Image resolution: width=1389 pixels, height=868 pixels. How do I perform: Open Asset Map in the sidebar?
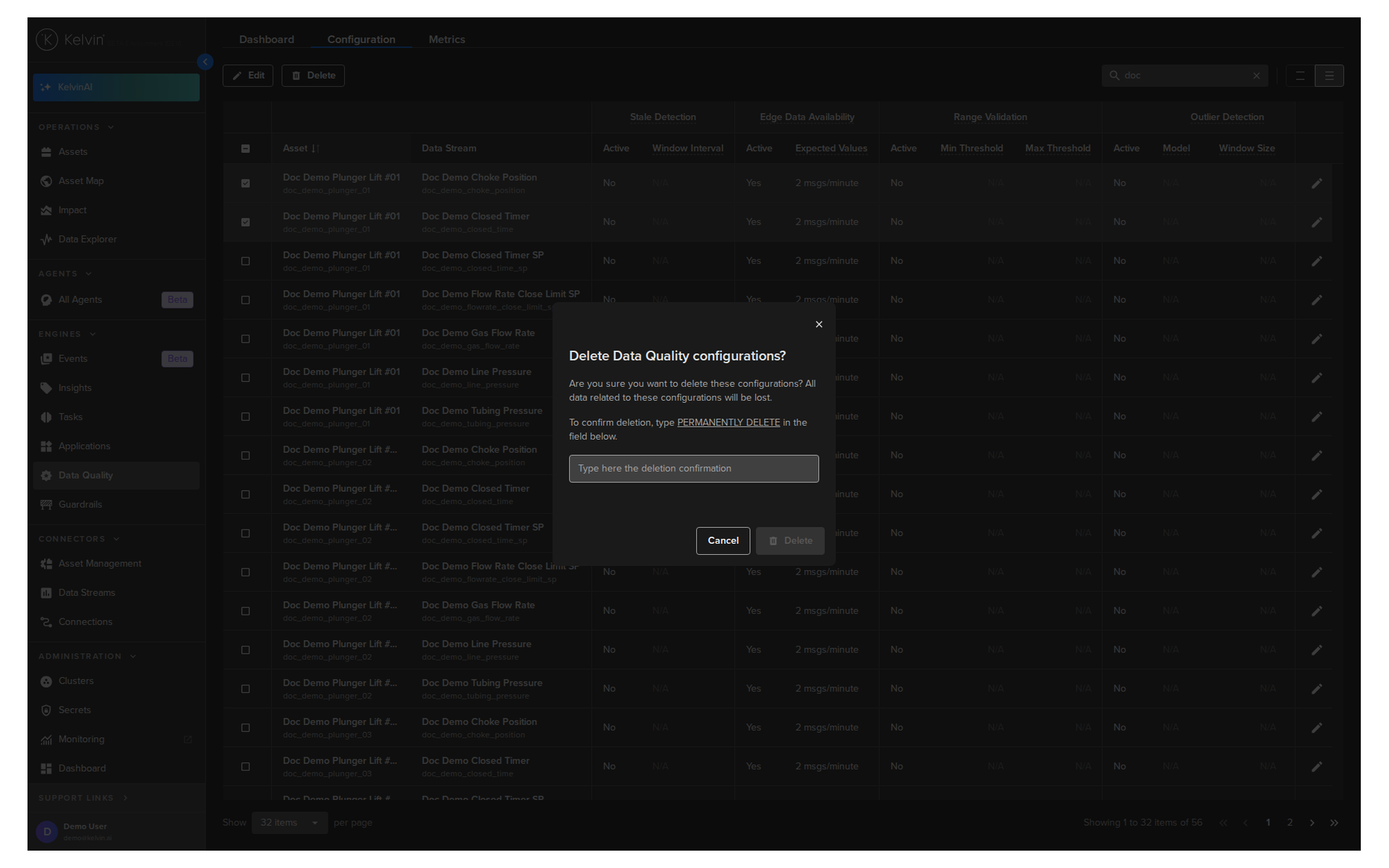pyautogui.click(x=116, y=181)
